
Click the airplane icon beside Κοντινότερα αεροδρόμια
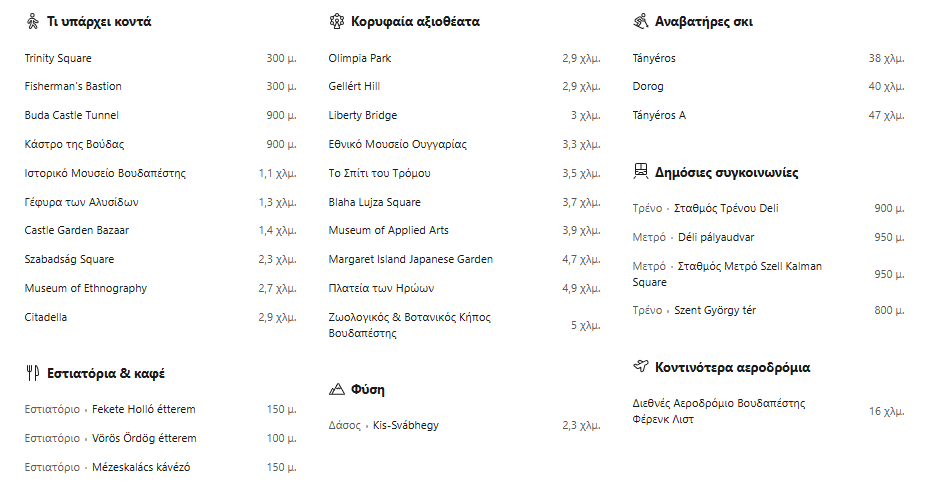tap(641, 366)
